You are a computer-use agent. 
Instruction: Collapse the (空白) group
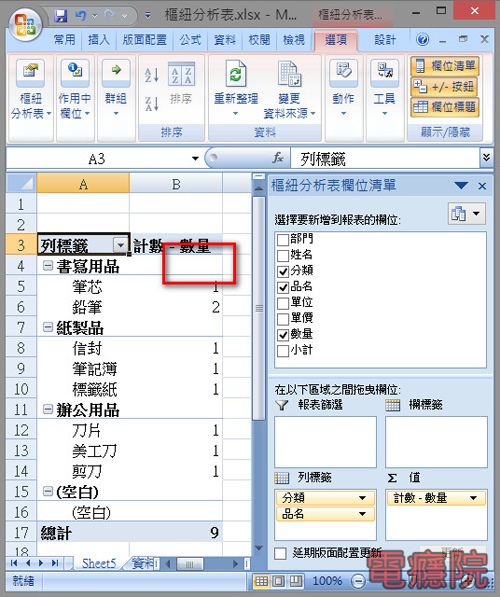(x=48, y=491)
